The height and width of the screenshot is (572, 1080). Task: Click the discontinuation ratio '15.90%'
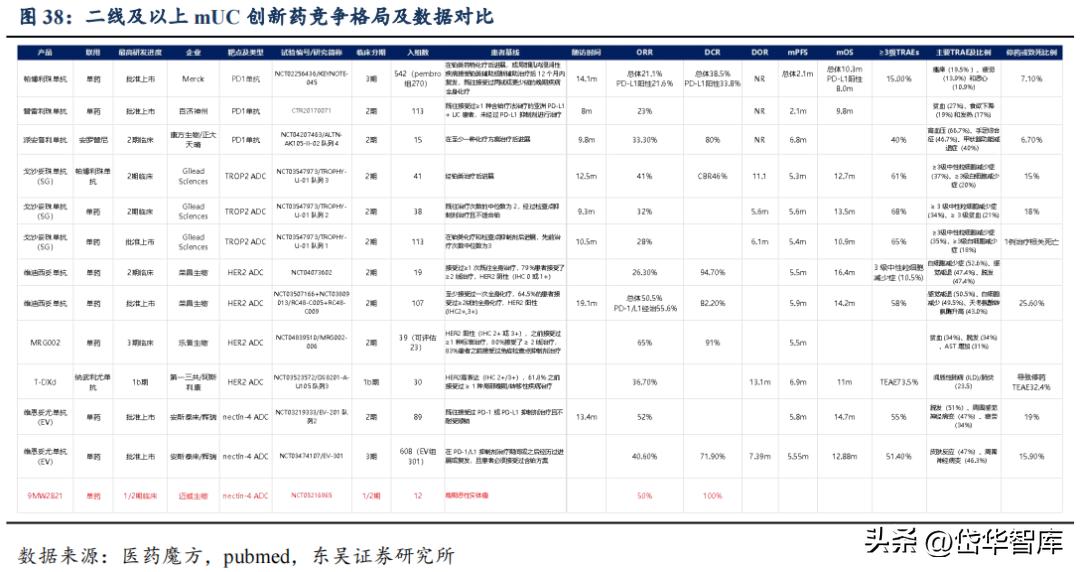tap(1031, 456)
